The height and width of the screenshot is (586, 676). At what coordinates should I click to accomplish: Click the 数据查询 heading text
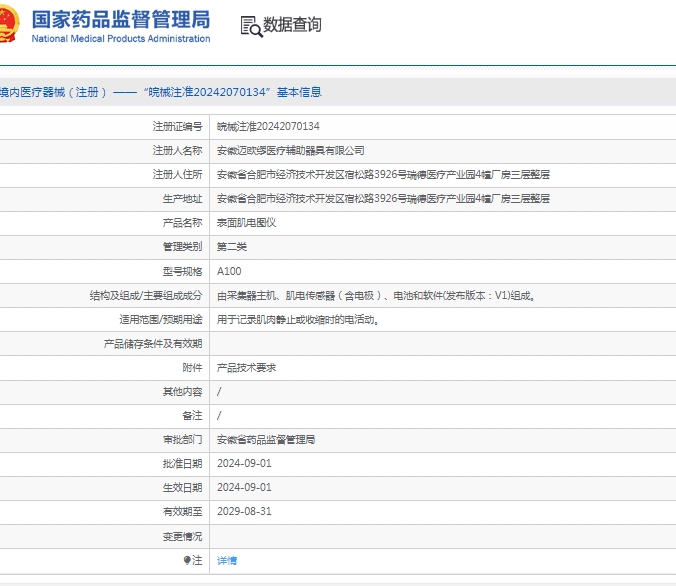point(292,25)
